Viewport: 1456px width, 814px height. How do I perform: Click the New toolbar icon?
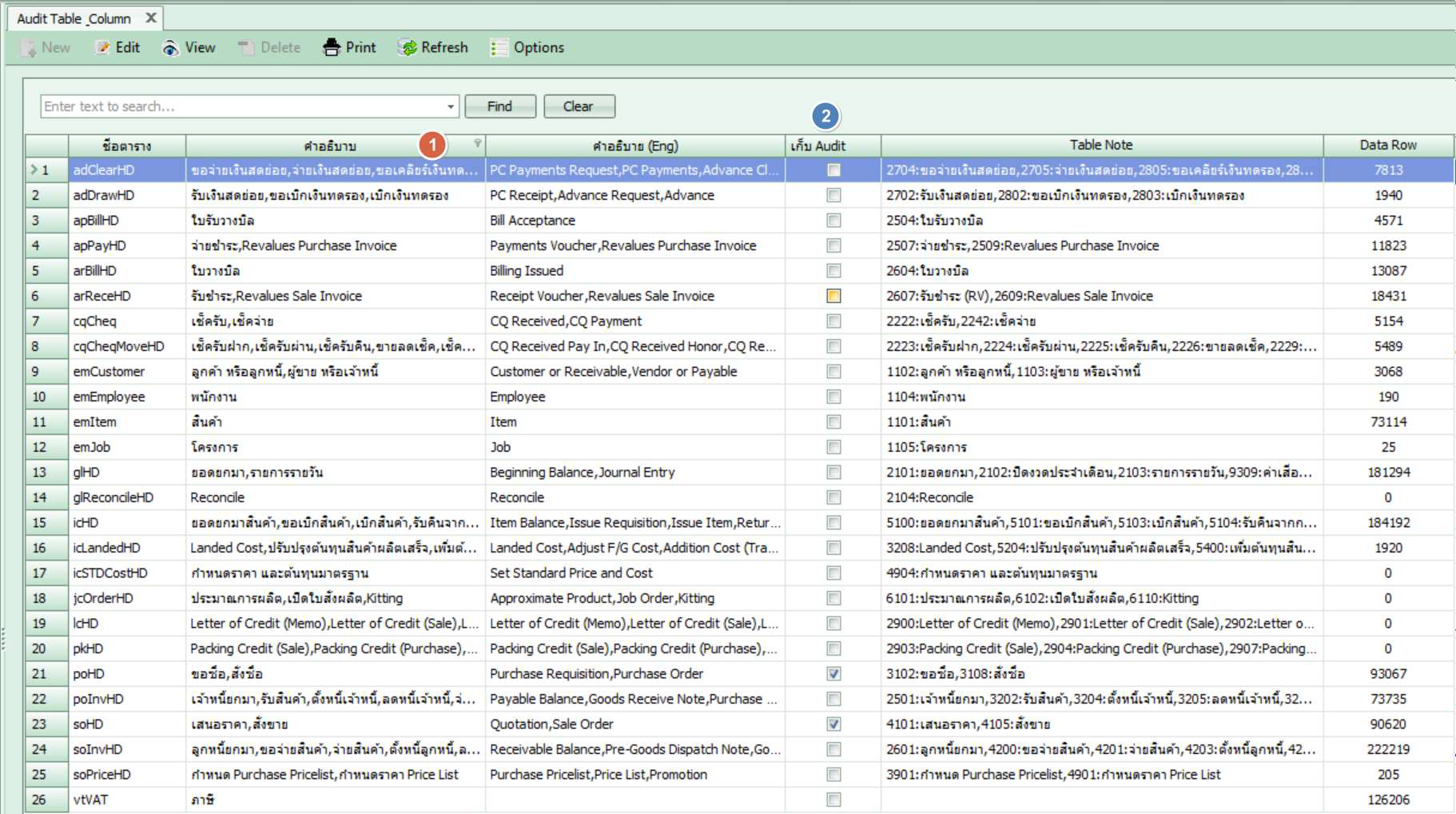coord(29,48)
